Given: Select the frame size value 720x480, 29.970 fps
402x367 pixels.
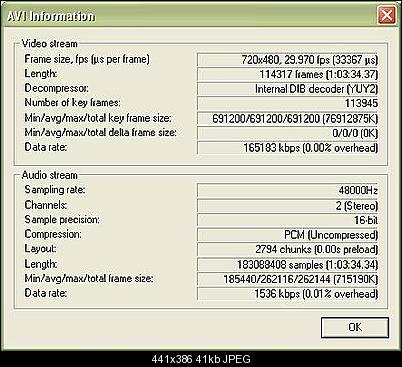Looking at the screenshot, I should point(288,60).
